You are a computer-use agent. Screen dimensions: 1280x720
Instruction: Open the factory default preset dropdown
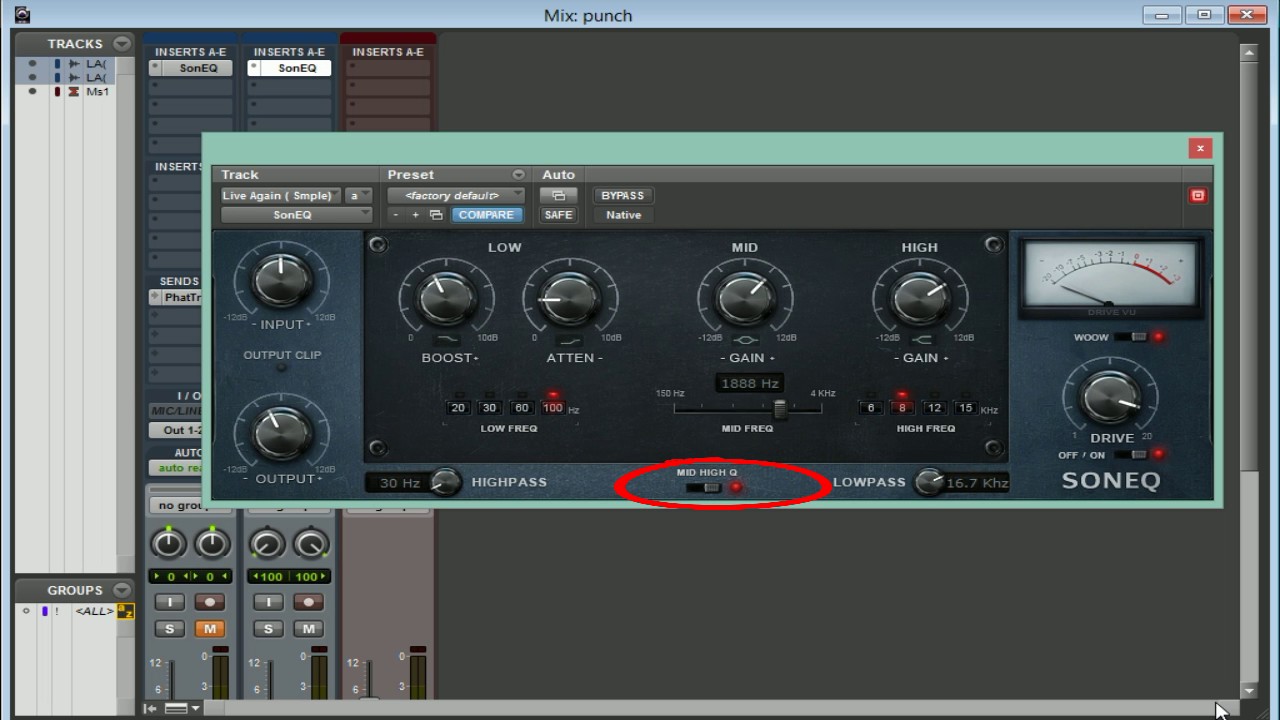click(x=456, y=196)
